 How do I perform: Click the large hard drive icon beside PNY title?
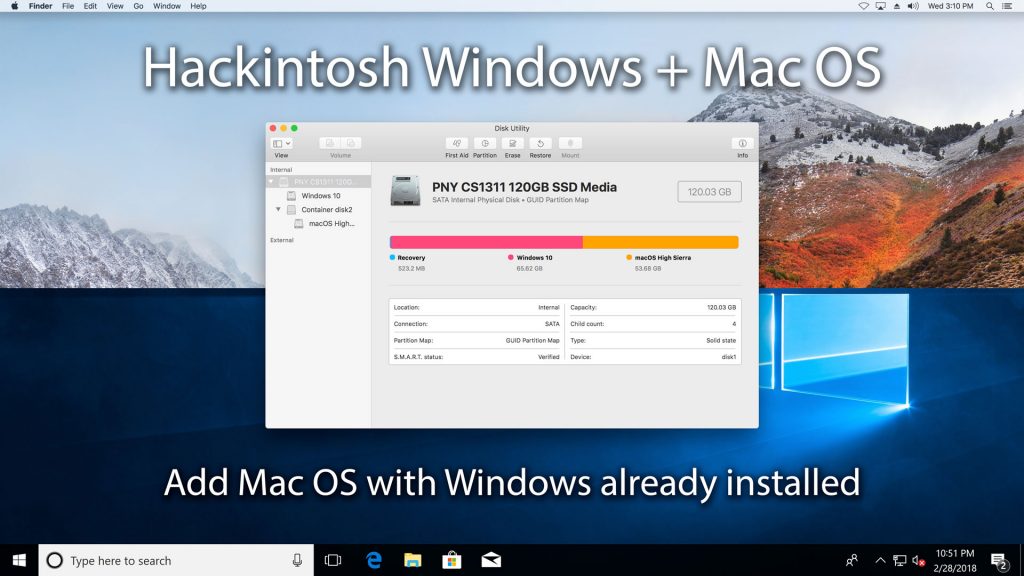point(405,191)
